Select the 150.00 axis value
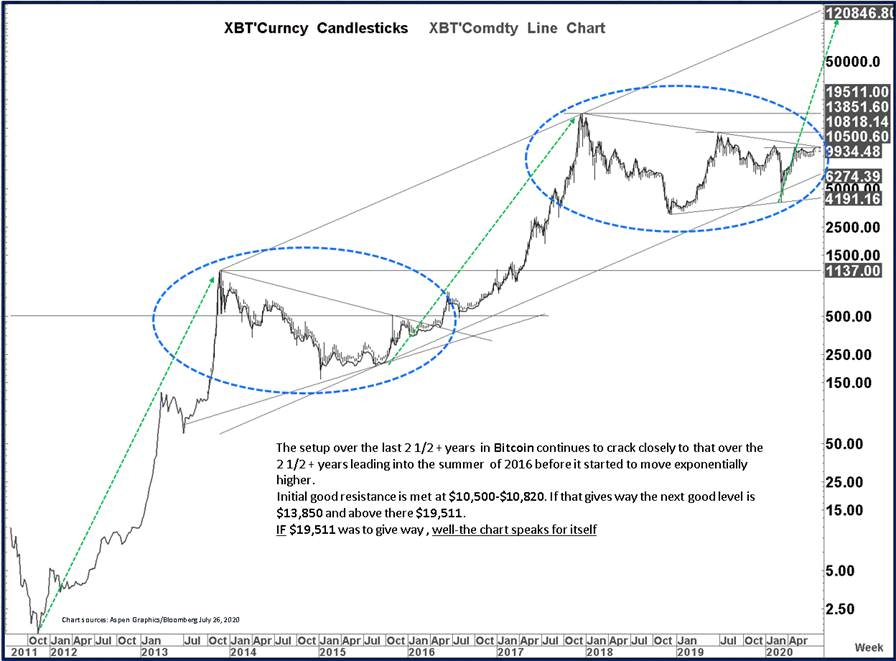This screenshot has width=896, height=661. click(849, 383)
